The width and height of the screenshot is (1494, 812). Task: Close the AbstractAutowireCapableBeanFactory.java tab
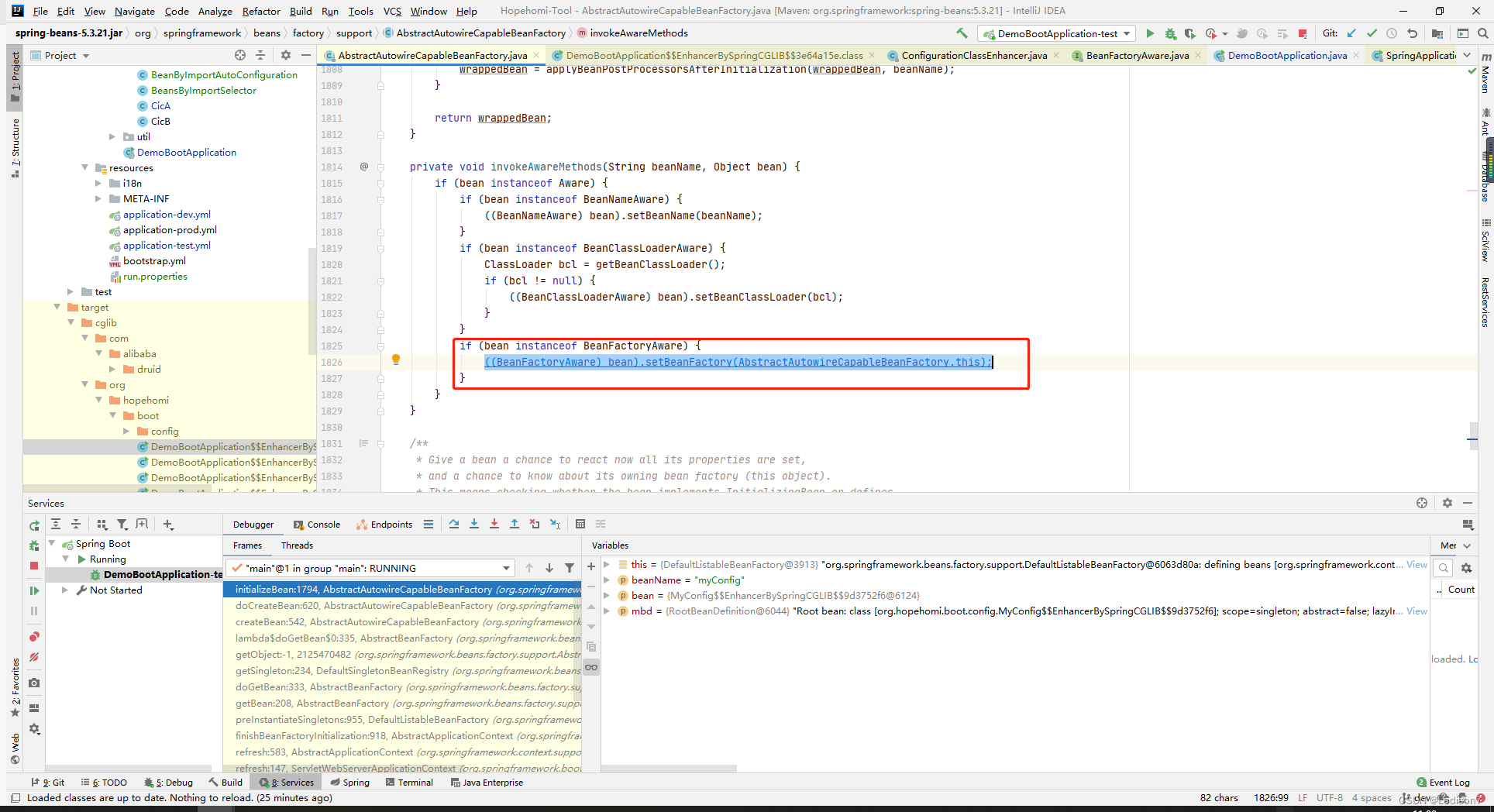(536, 55)
